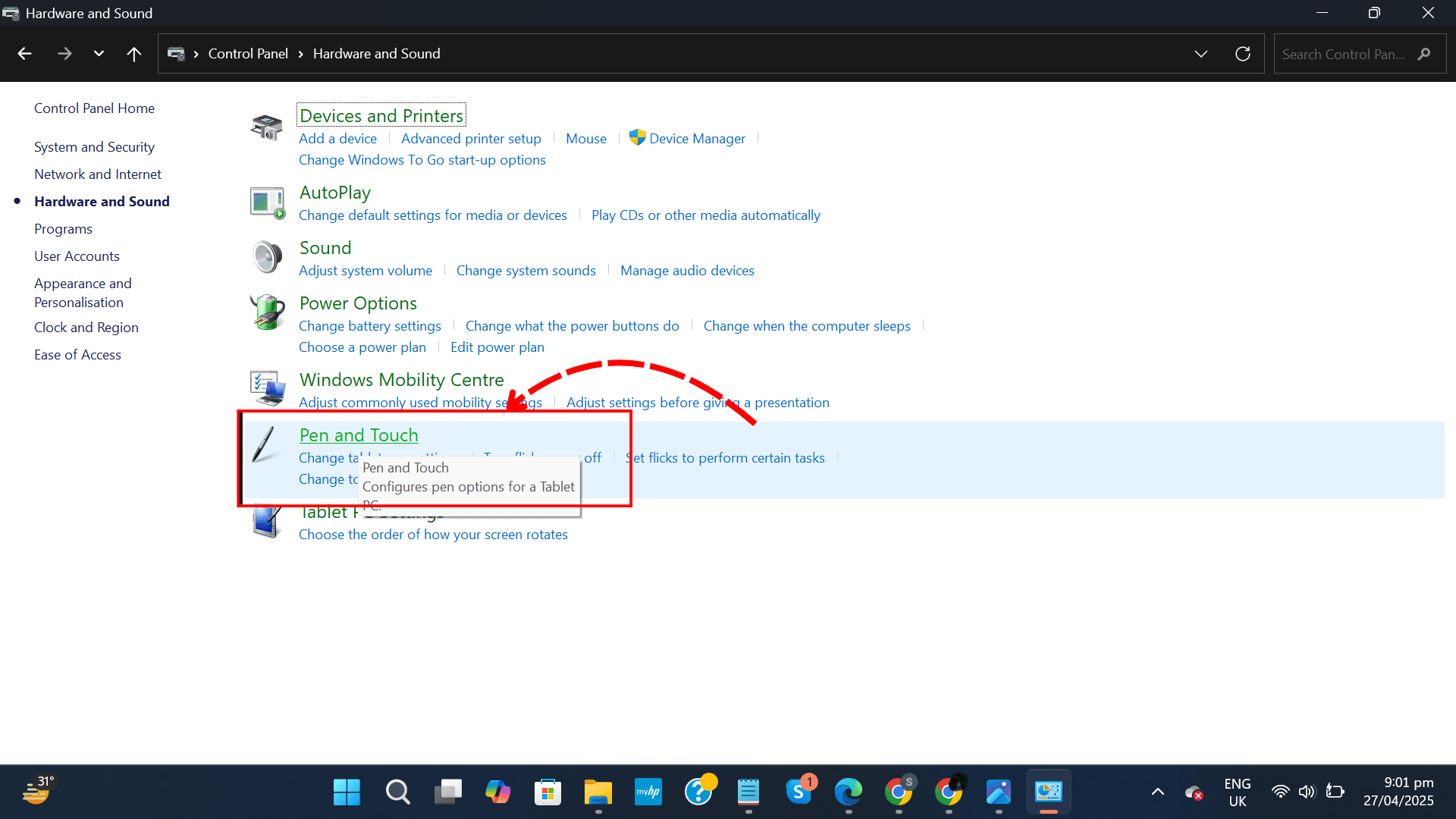Navigate to Control Panel via the breadcrumb

point(248,53)
